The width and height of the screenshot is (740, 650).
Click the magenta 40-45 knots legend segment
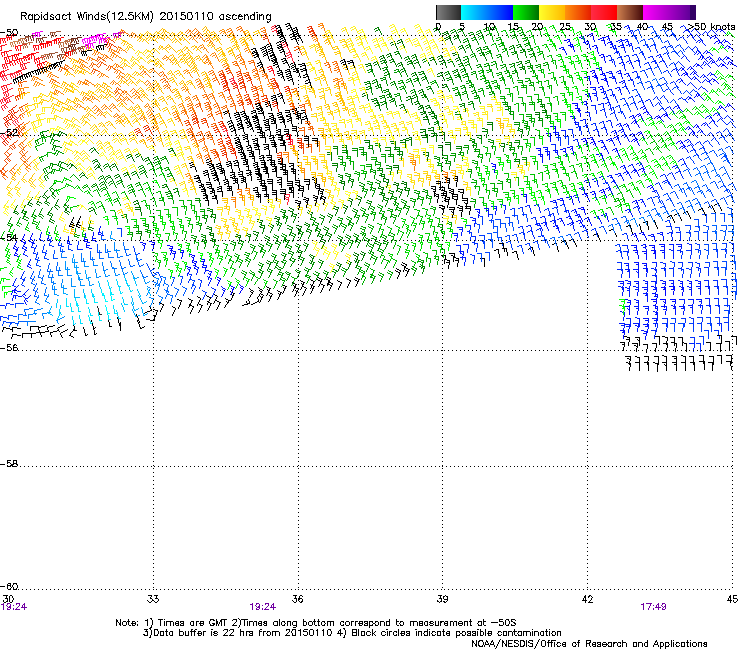[656, 12]
